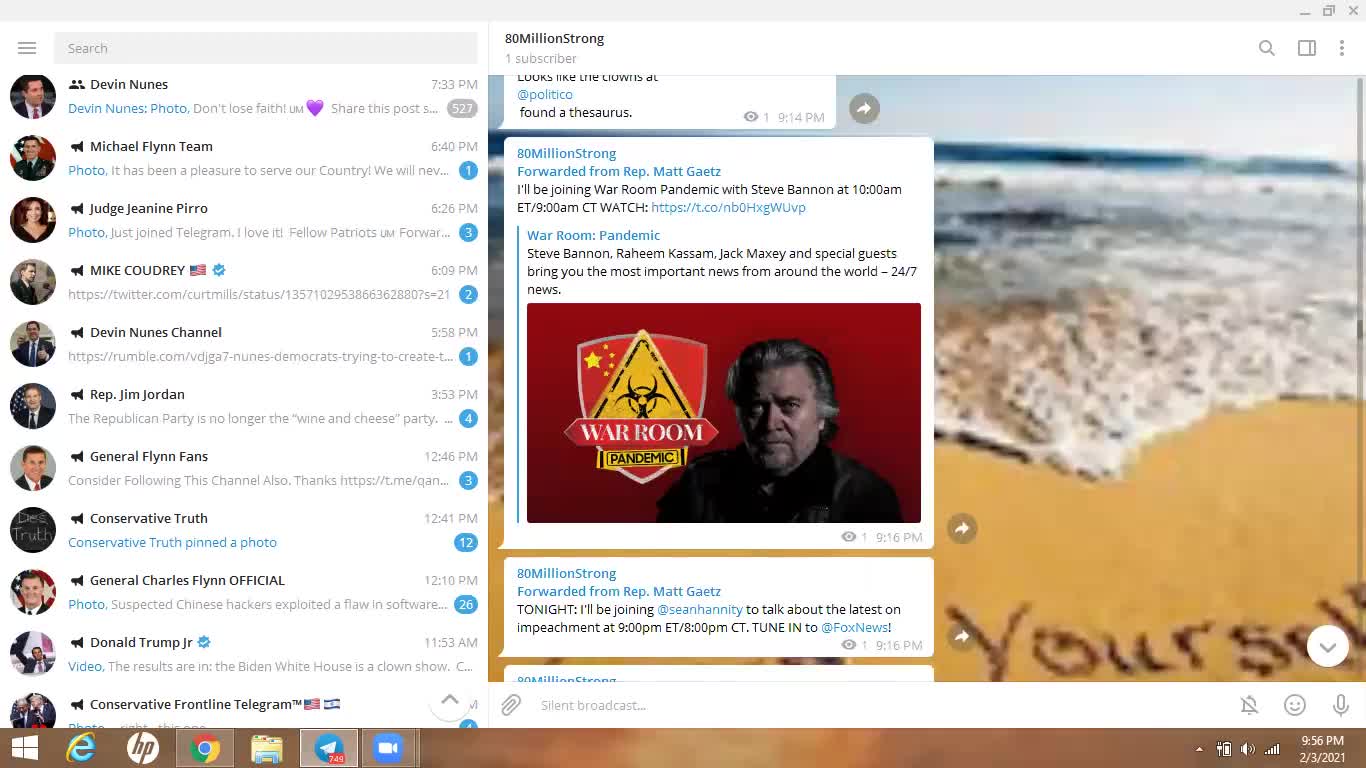Click view count eye on 9:14 PM message

[751, 117]
